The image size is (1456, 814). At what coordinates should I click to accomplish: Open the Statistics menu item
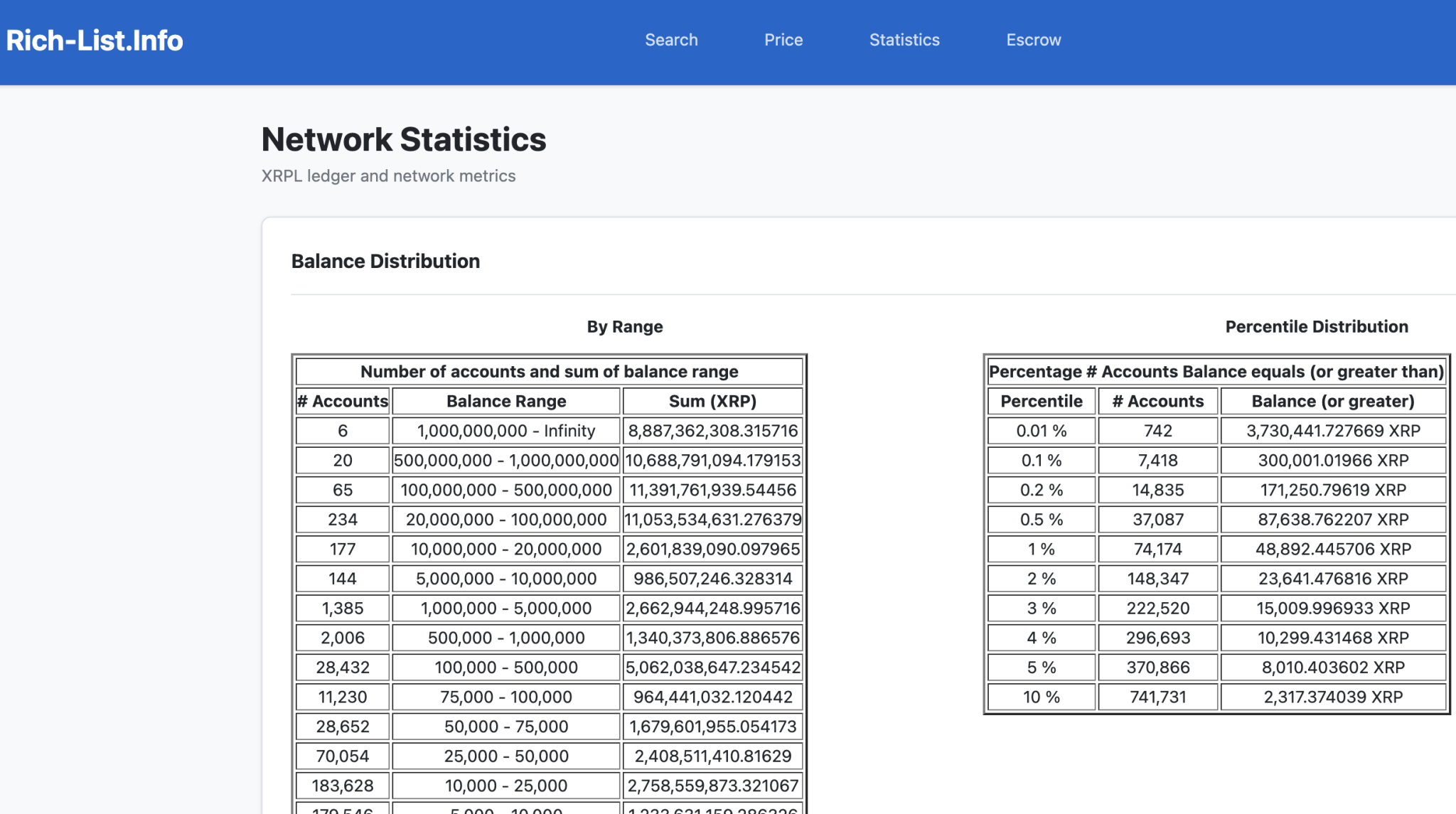pos(904,40)
